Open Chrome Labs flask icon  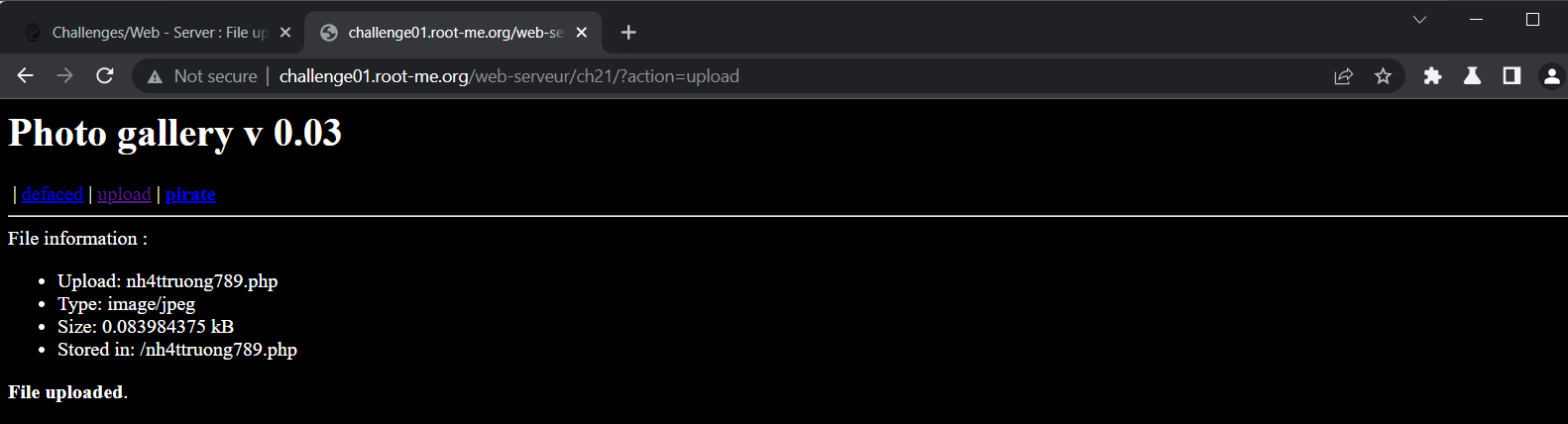pos(1472,76)
